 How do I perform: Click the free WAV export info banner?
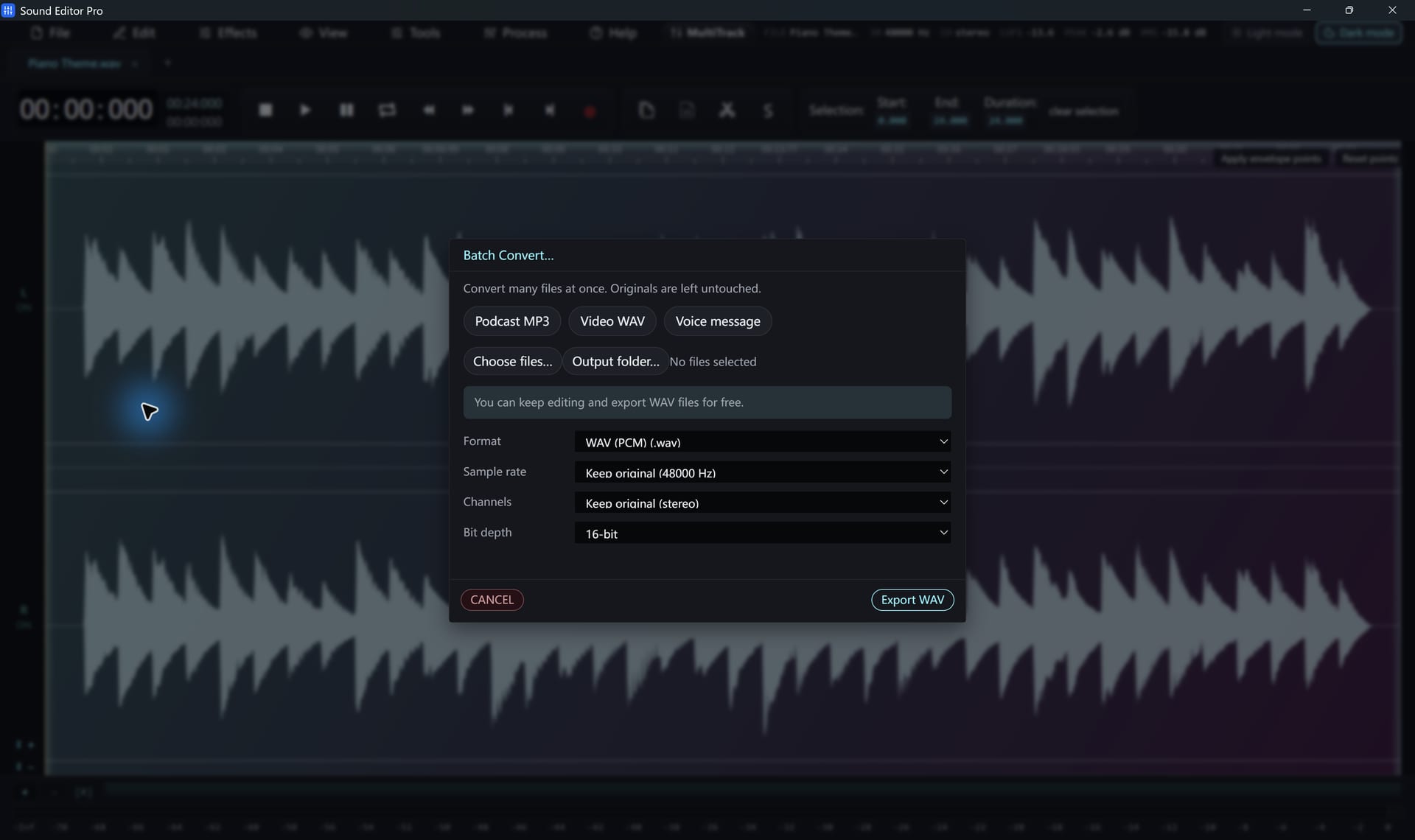coord(707,402)
